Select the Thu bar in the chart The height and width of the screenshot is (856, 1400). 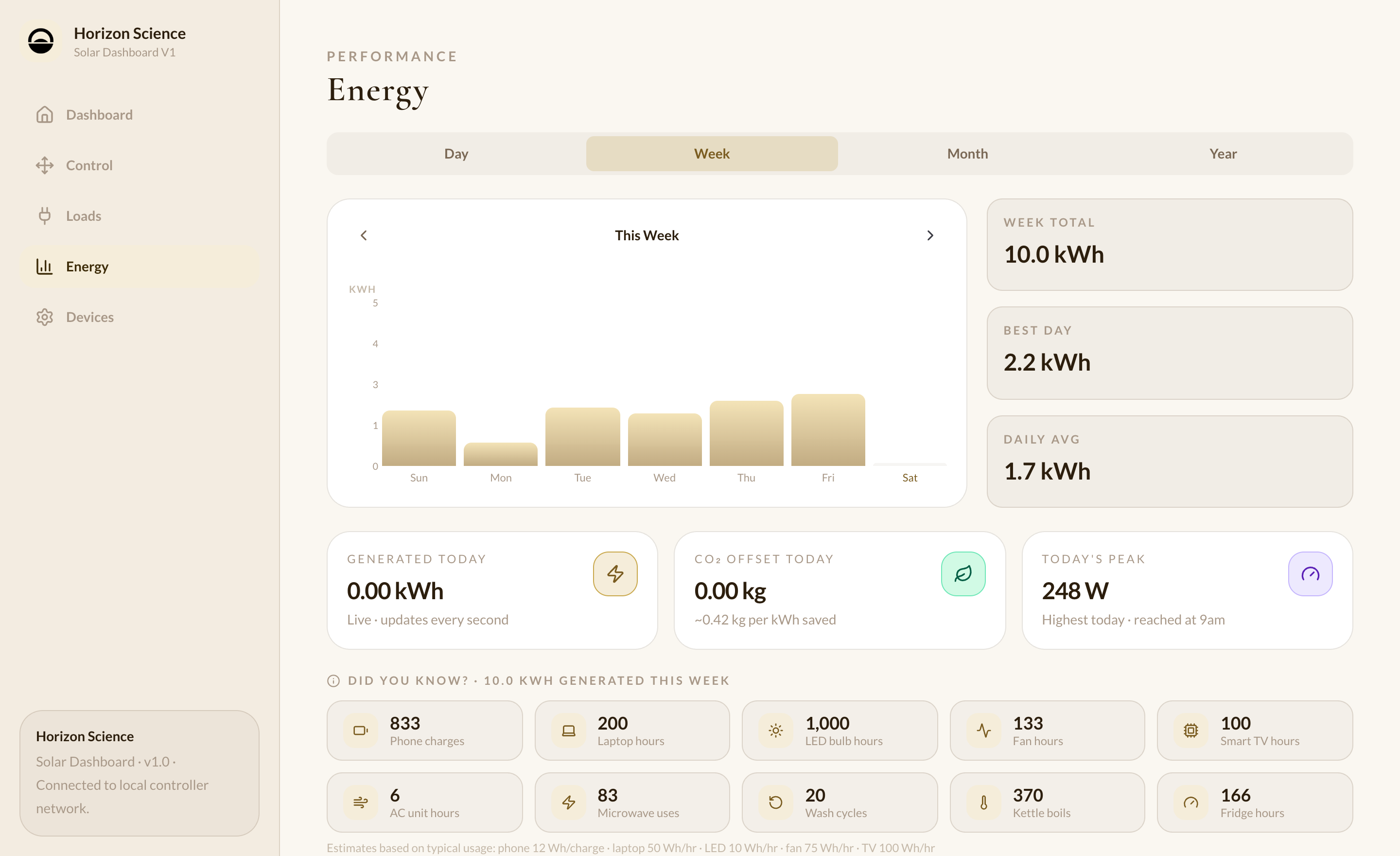747,433
